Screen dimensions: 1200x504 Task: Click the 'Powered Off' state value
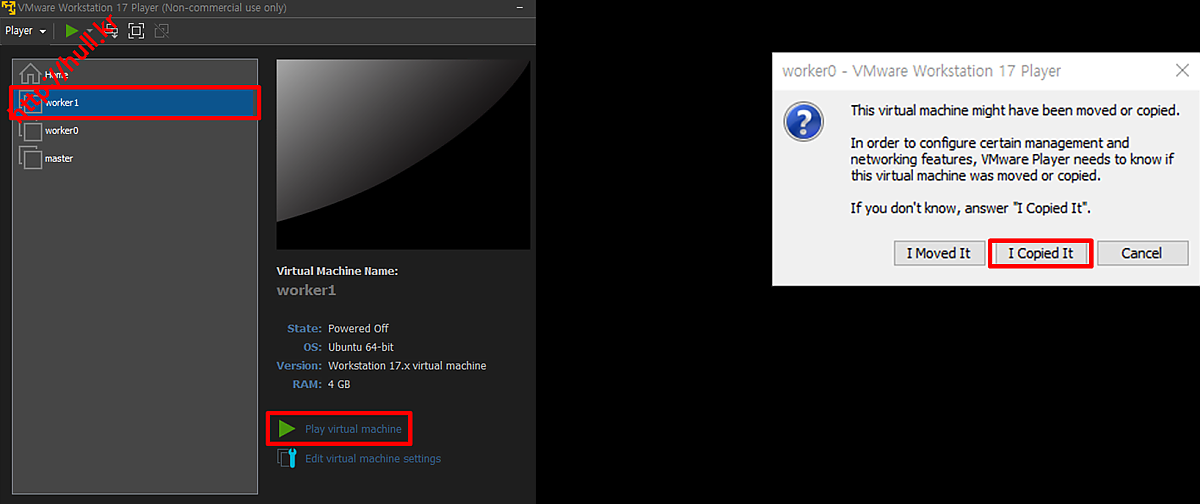358,328
